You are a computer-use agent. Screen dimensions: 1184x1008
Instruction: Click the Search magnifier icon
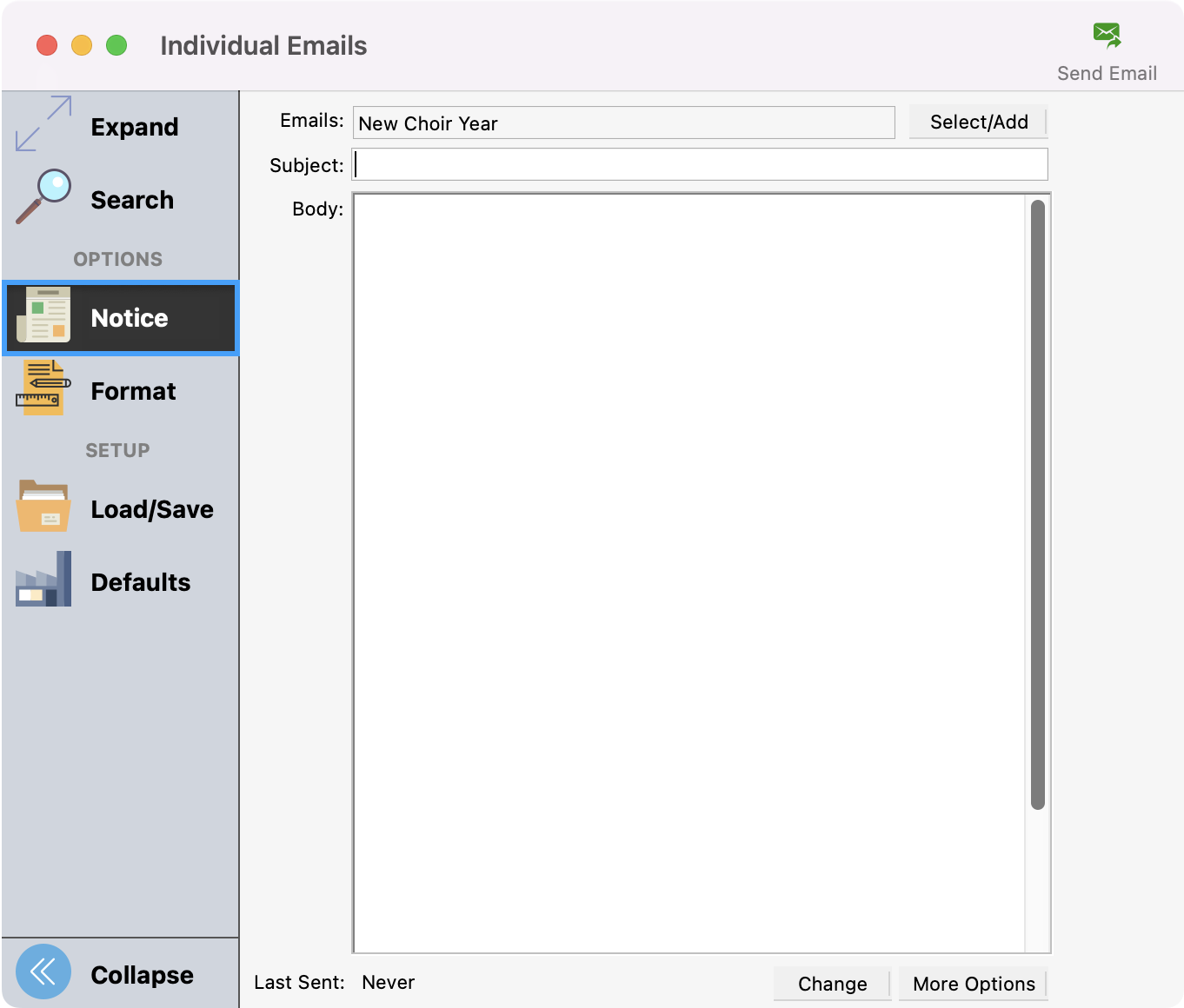pos(43,197)
